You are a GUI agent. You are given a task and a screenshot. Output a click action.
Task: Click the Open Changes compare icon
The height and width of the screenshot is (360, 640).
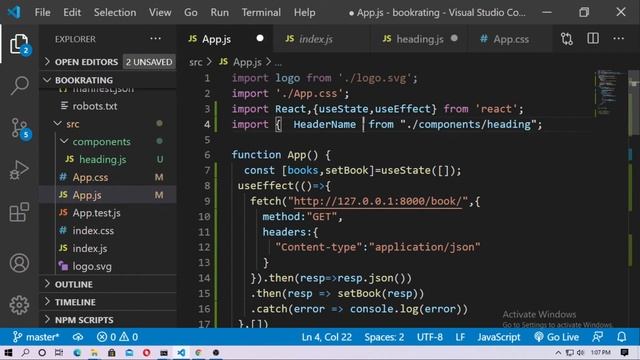click(x=567, y=39)
